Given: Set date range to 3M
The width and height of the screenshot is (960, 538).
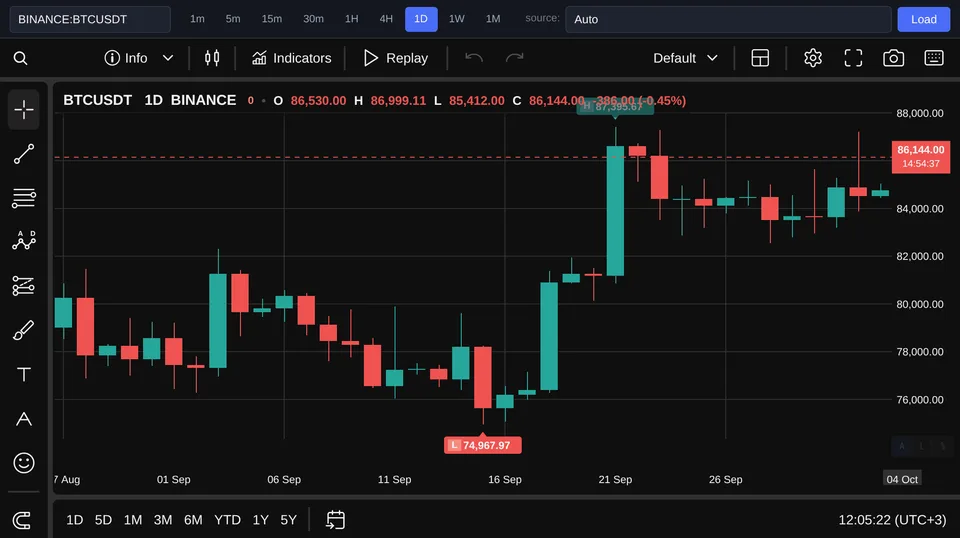Looking at the screenshot, I should [x=163, y=520].
